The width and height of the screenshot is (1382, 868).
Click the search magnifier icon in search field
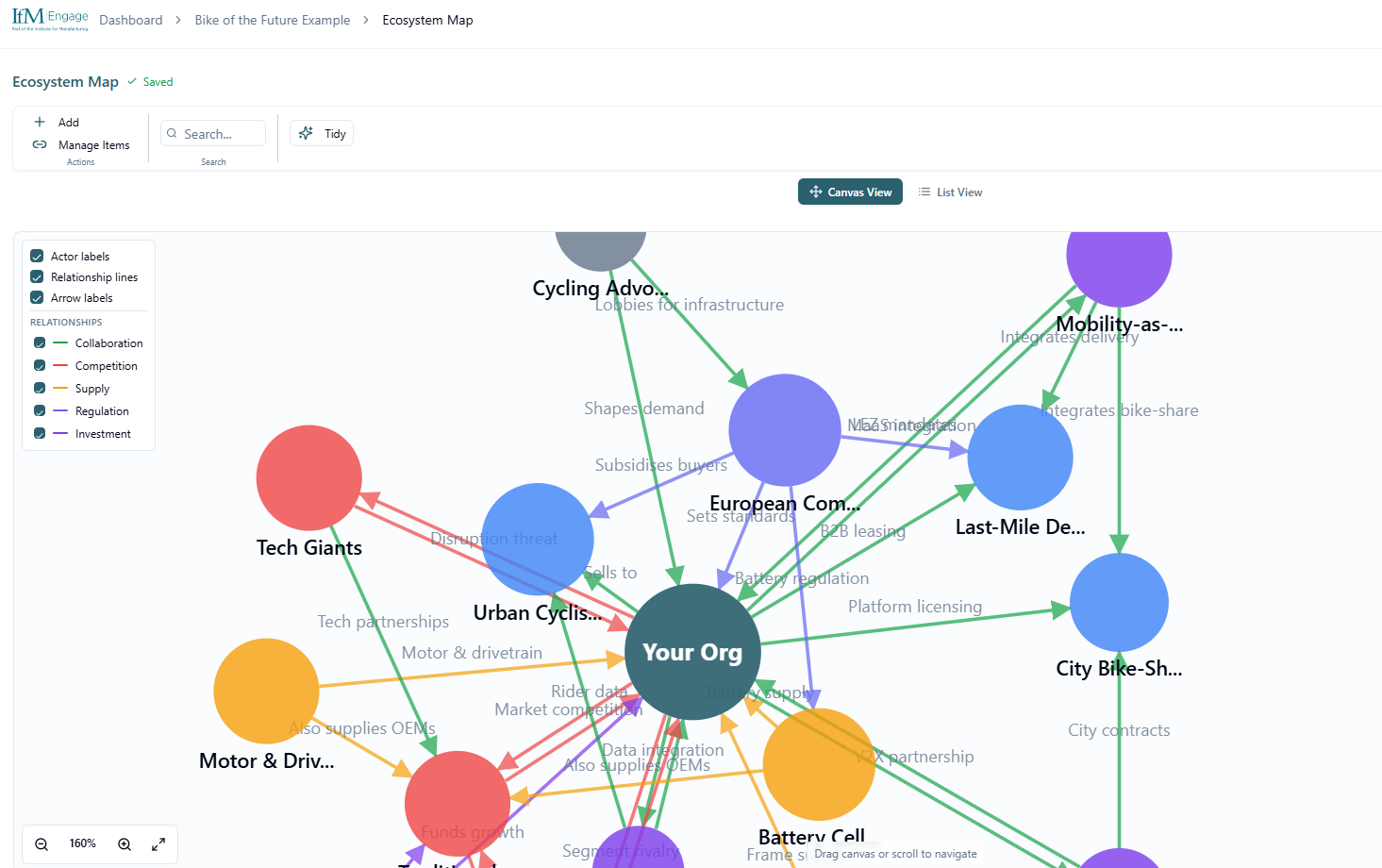[x=172, y=133]
